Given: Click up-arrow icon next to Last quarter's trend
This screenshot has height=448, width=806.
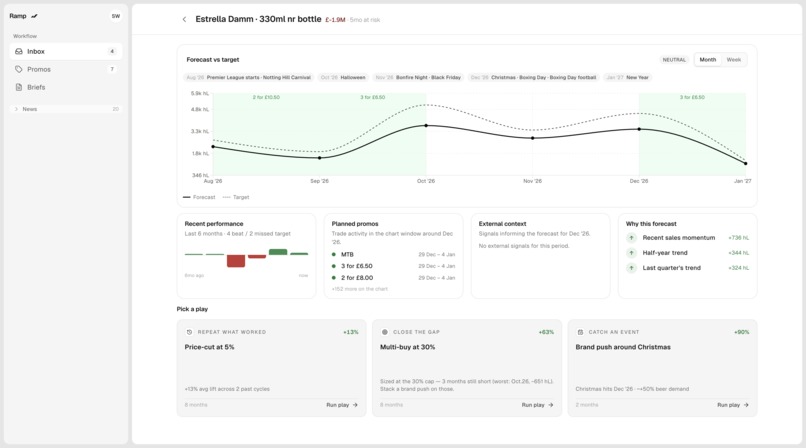Looking at the screenshot, I should 631,268.
